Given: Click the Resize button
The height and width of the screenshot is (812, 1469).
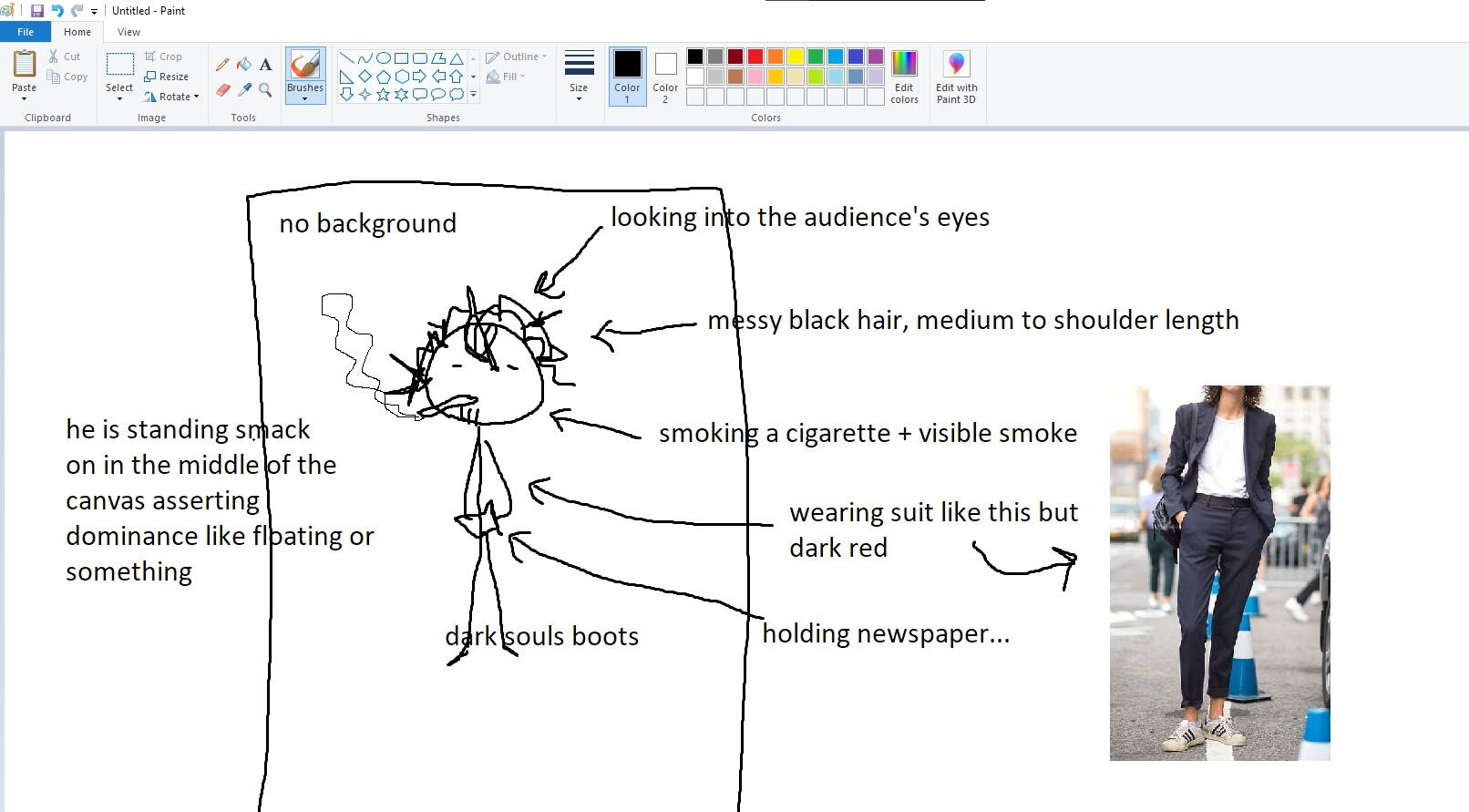Looking at the screenshot, I should [167, 77].
